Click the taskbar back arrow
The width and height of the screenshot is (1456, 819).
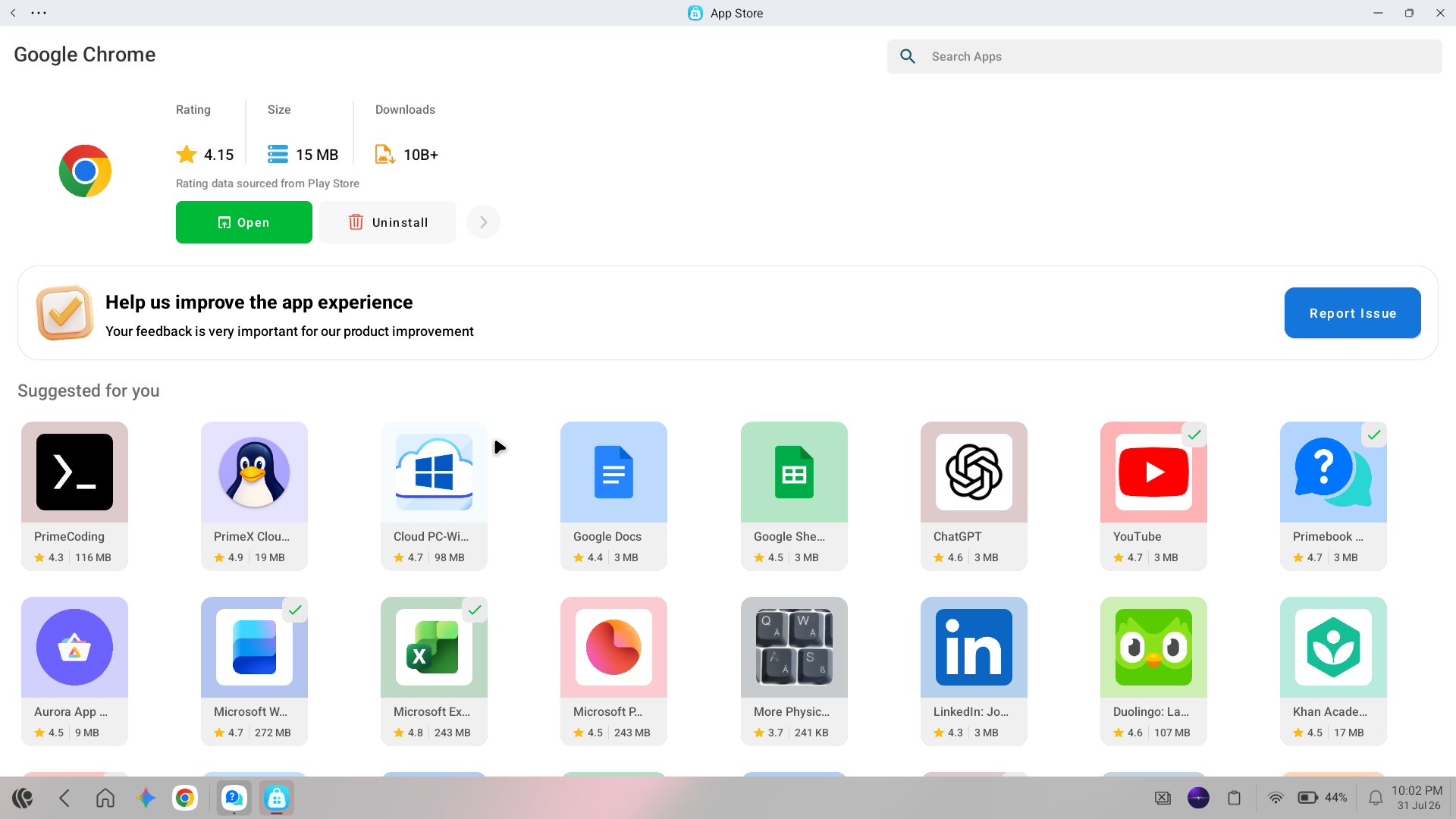coord(64,798)
